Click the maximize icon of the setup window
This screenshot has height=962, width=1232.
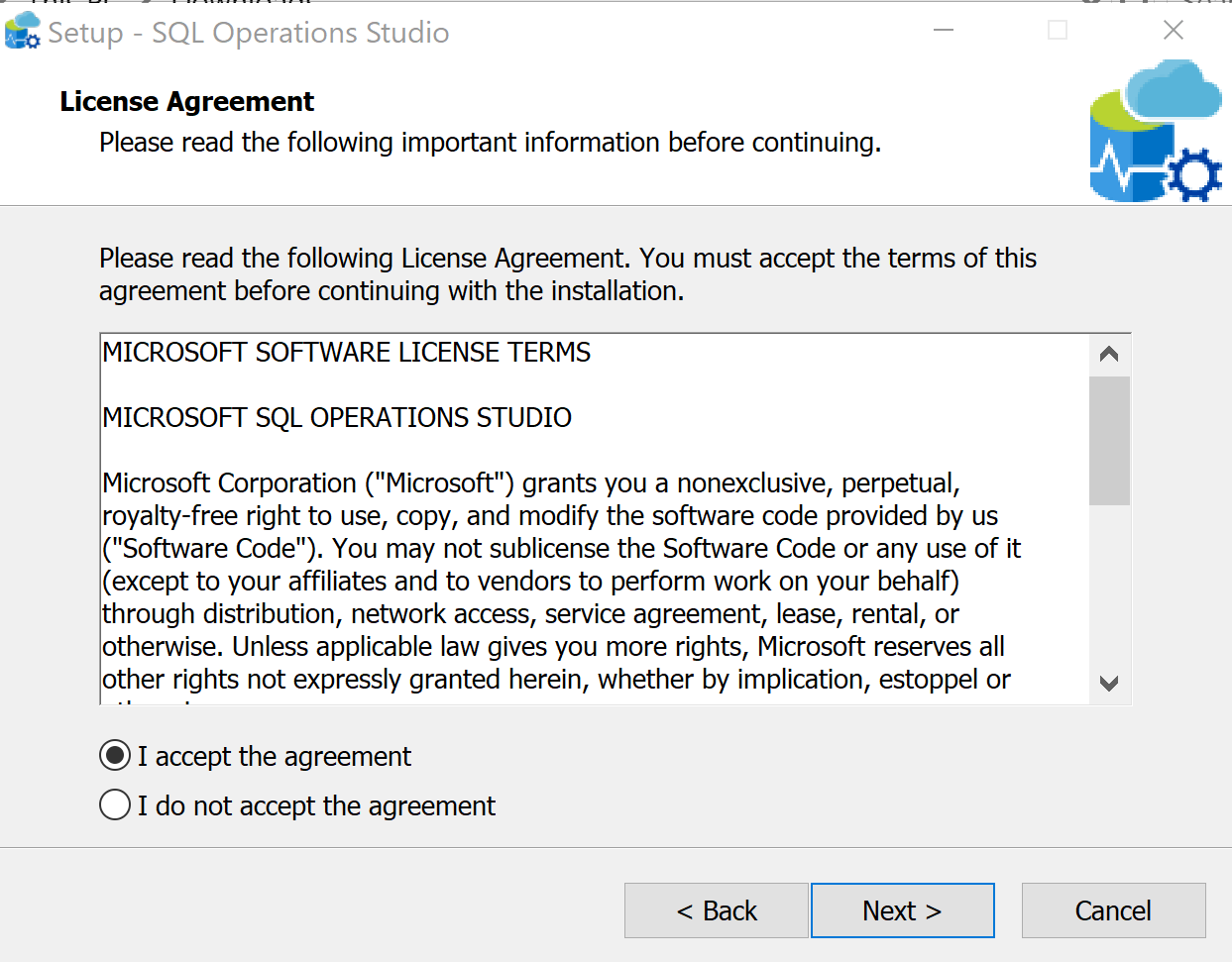1056,31
